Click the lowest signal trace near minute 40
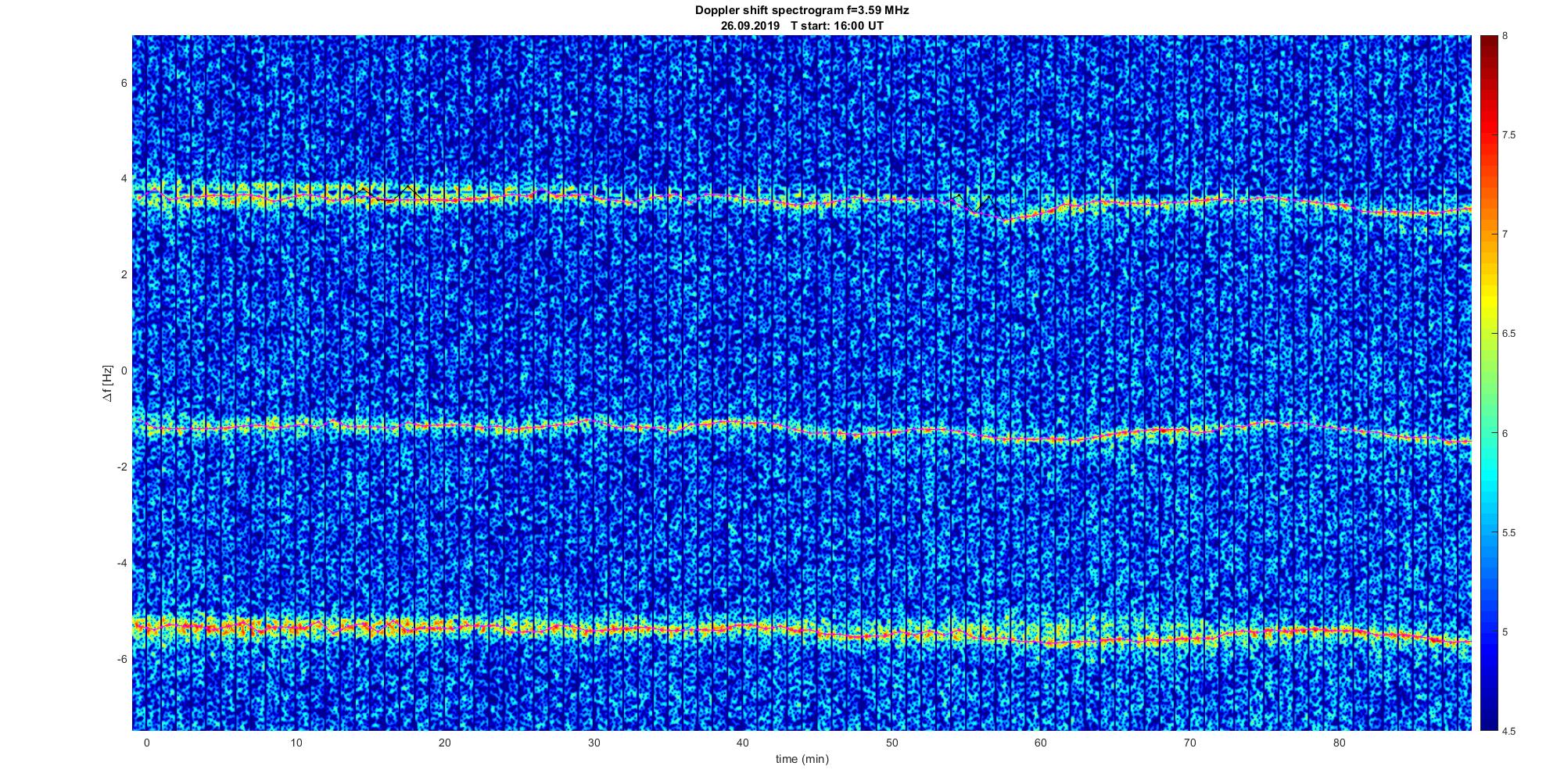1564x784 pixels. 743,626
